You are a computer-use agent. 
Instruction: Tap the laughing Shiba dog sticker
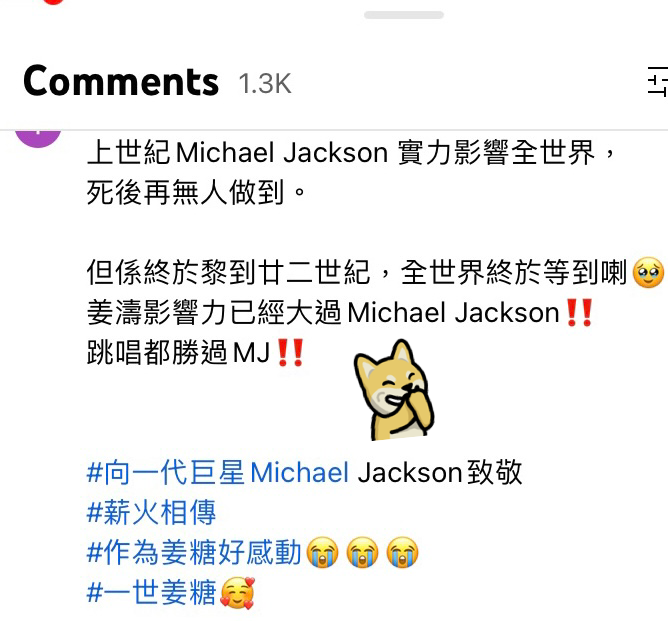click(394, 391)
